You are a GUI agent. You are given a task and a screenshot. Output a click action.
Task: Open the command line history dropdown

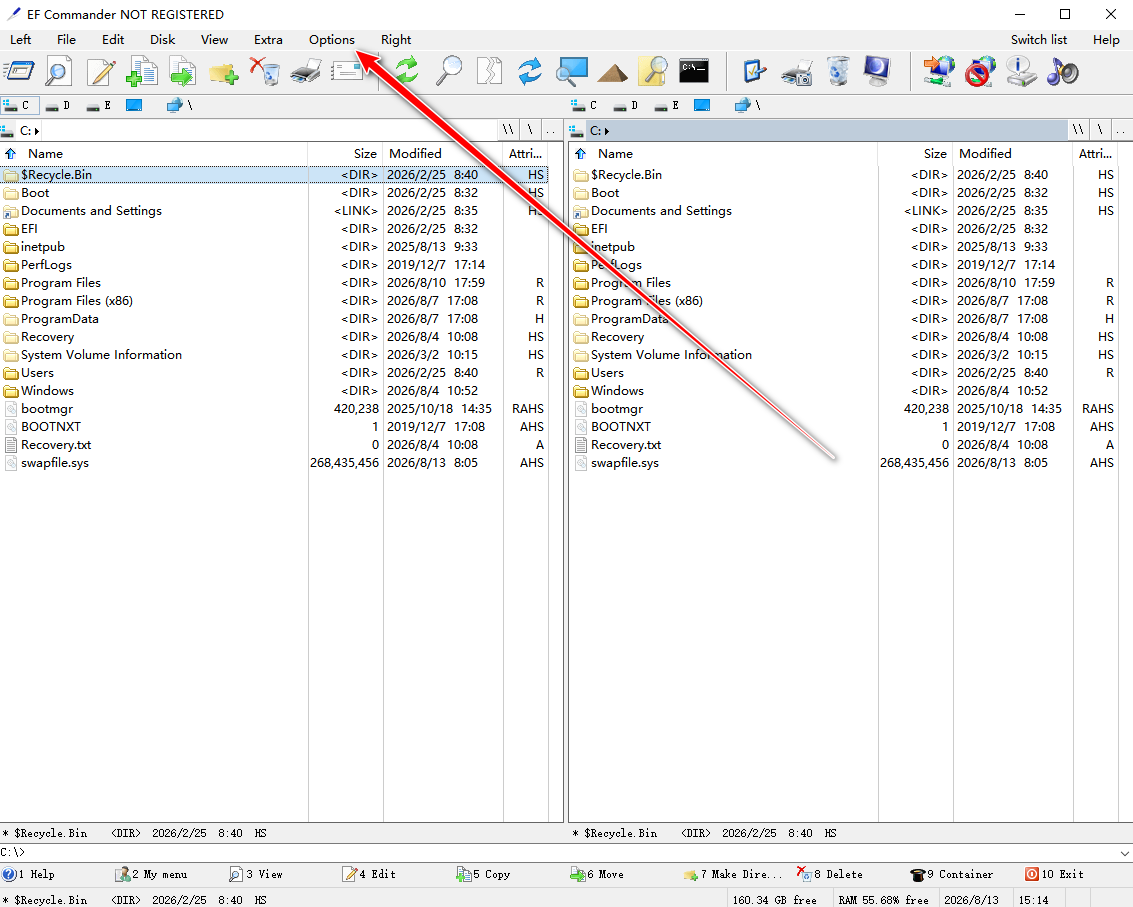1124,853
